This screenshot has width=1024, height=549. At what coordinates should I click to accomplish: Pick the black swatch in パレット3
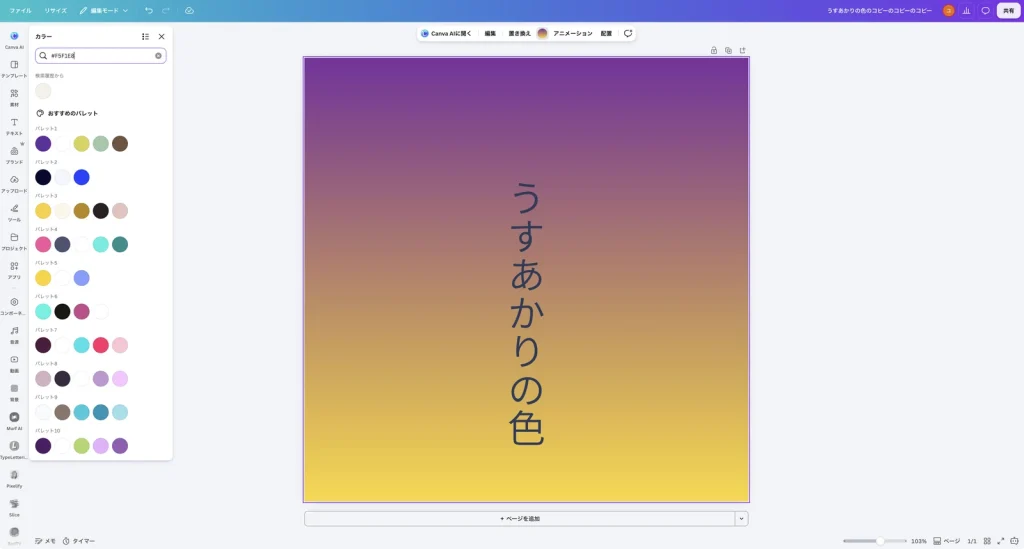tap(101, 211)
